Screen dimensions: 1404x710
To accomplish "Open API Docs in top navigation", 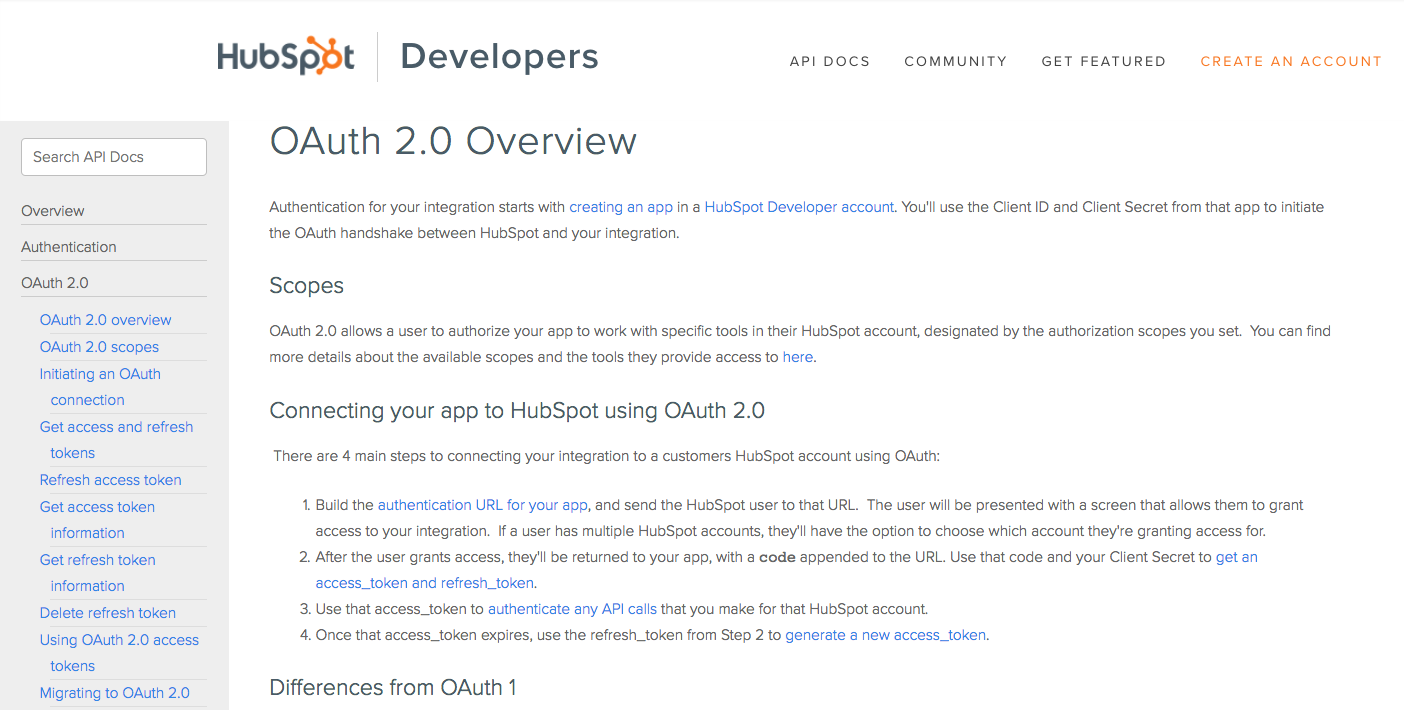I will tap(830, 61).
